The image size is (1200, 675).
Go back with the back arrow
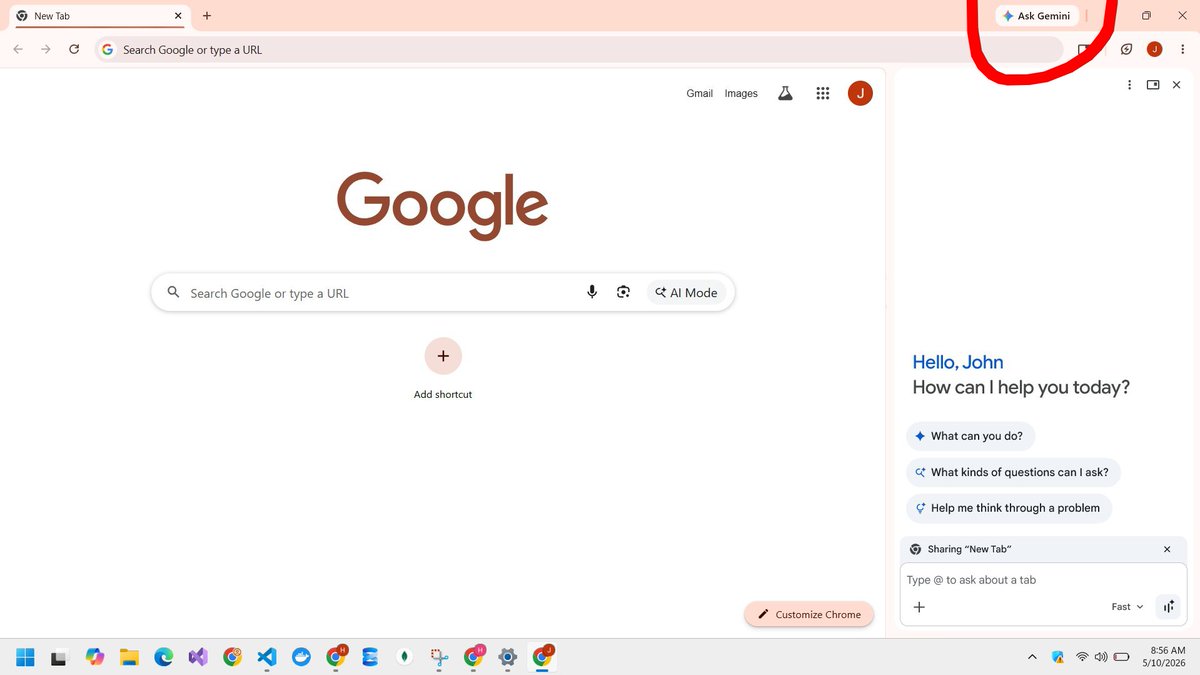pyautogui.click(x=18, y=49)
